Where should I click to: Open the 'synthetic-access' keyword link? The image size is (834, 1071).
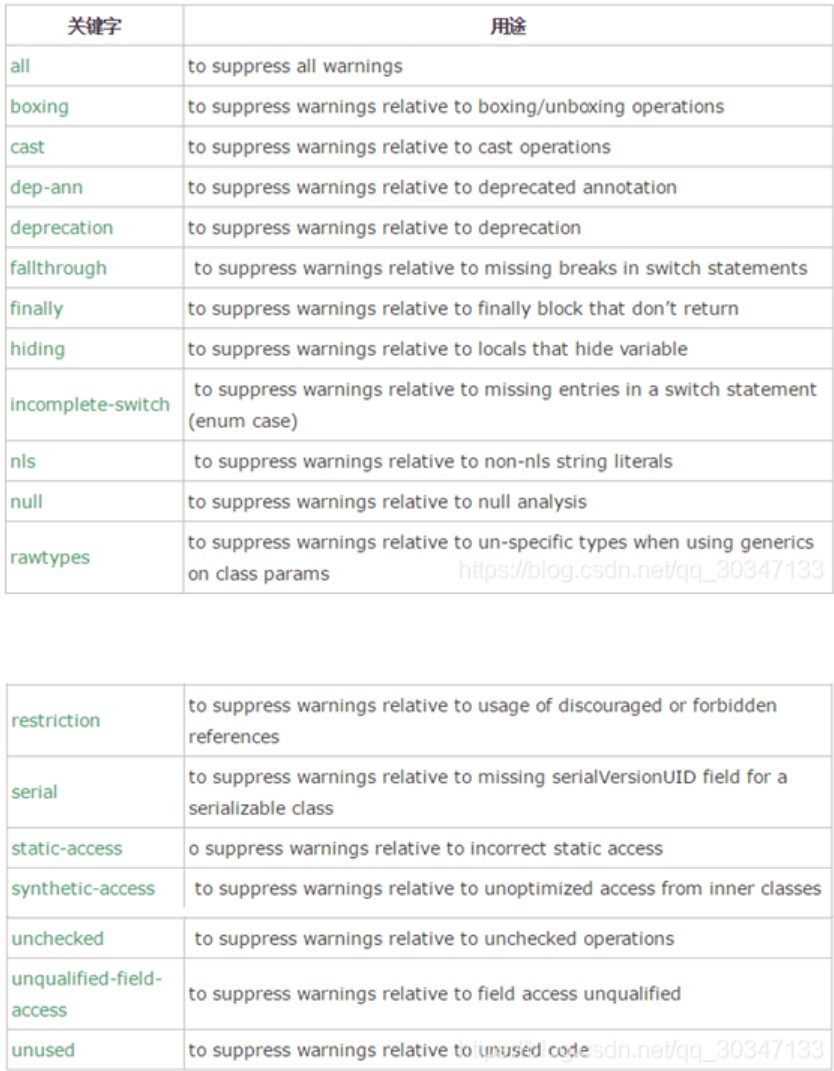click(84, 888)
